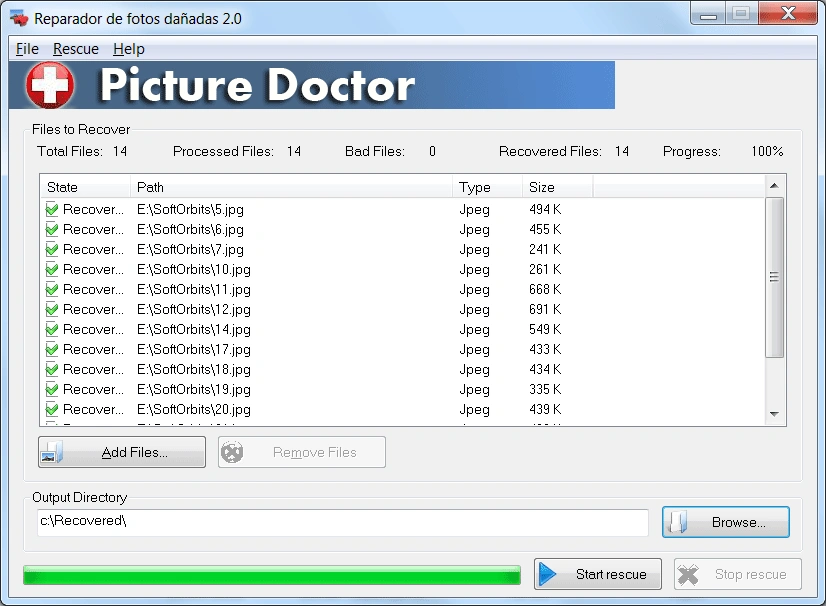The height and width of the screenshot is (606, 826).
Task: Sort files by the Size column header
Action: 556,187
